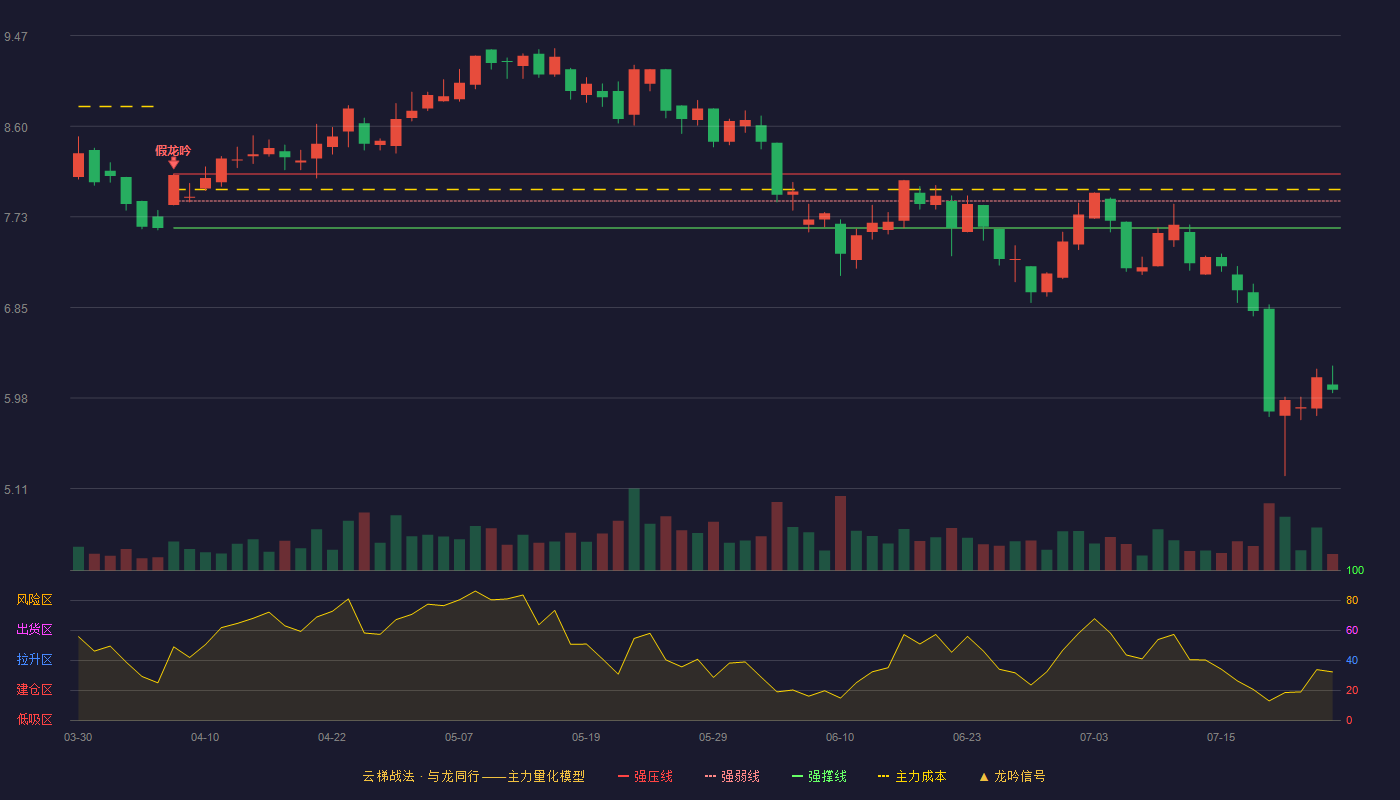The image size is (1400, 800).
Task: Click the 05-19 date label
Action: (x=586, y=737)
